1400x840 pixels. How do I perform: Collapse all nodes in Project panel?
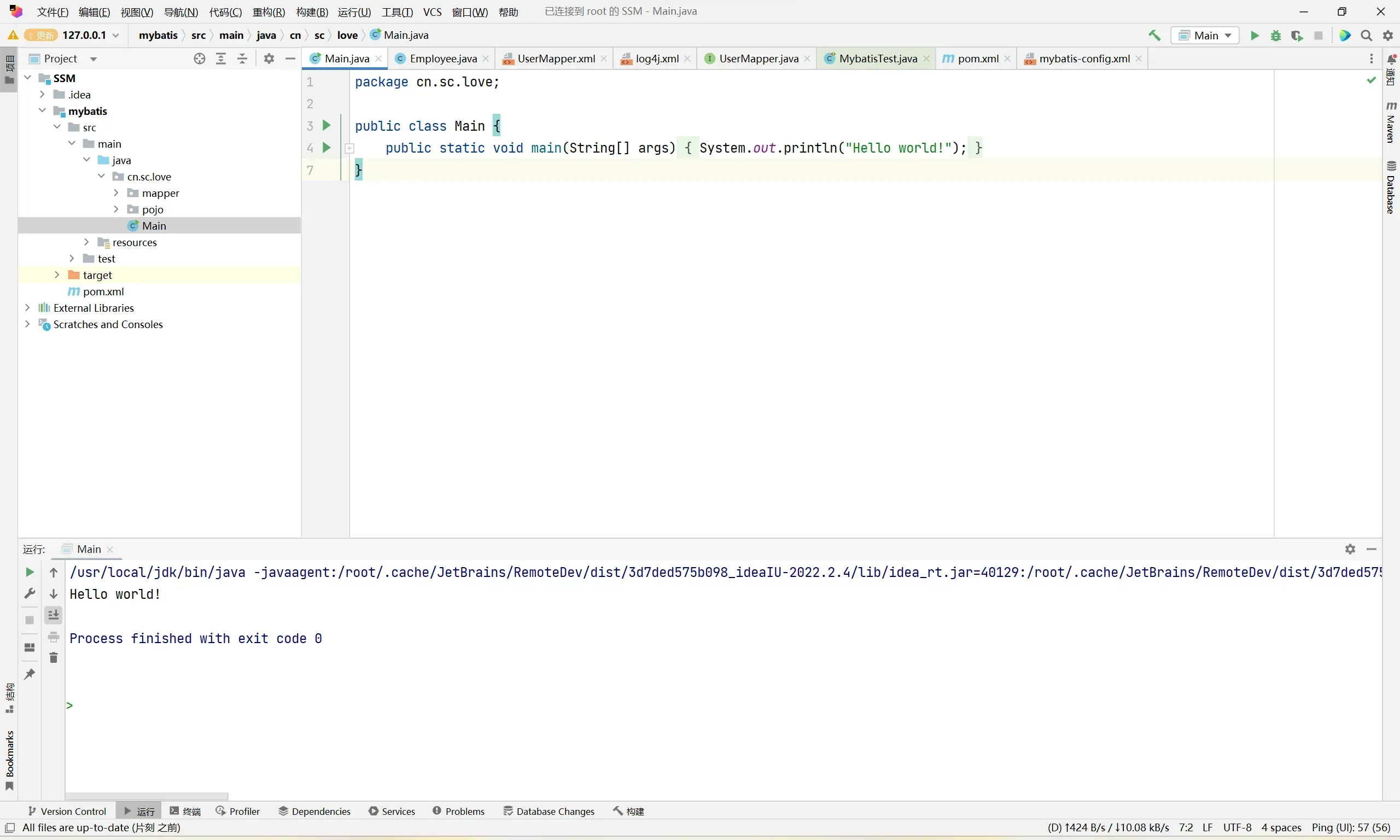[242, 59]
